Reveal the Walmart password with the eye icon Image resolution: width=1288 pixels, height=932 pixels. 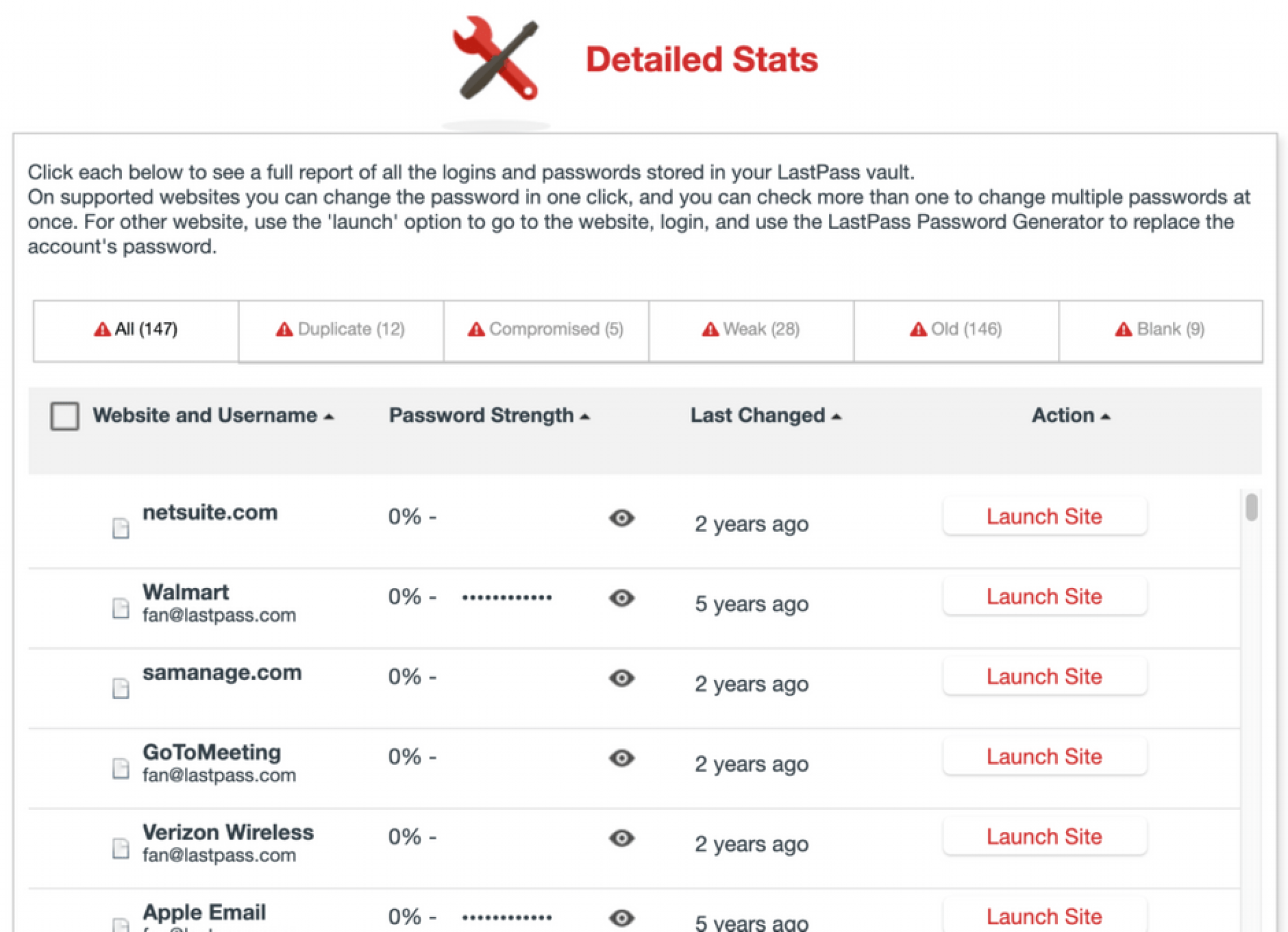coord(621,599)
